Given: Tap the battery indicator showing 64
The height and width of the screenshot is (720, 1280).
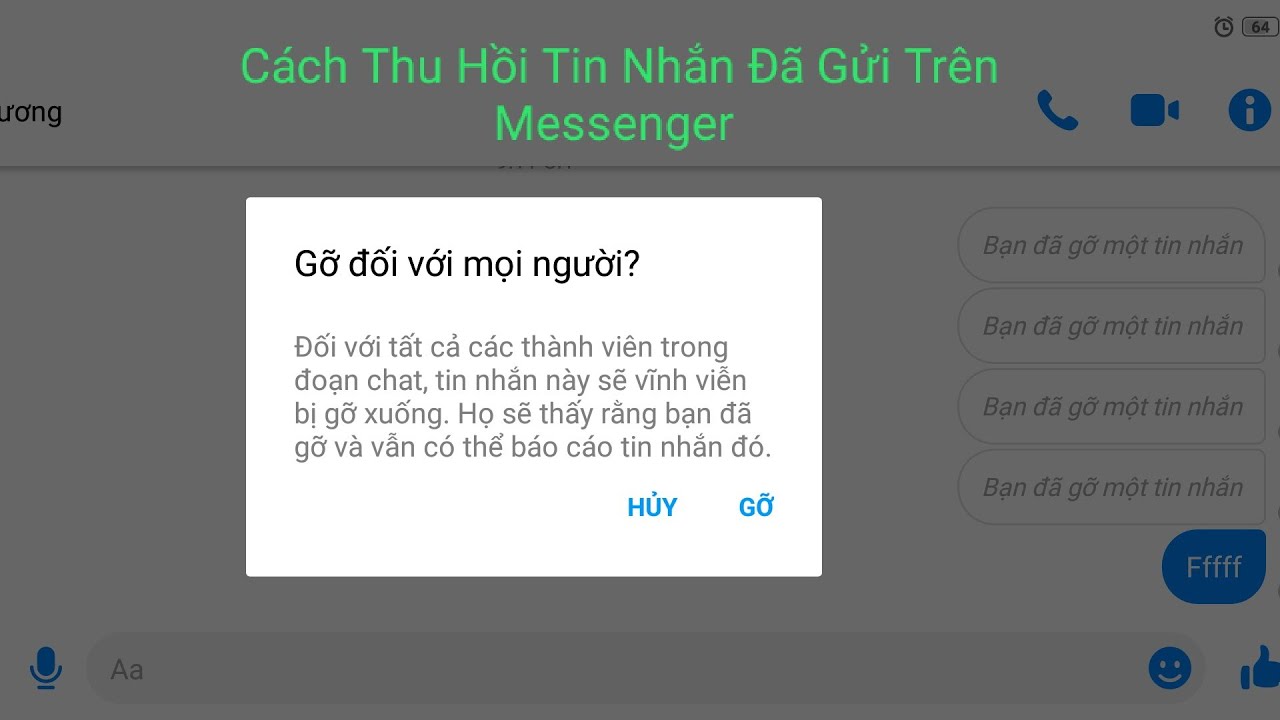Looking at the screenshot, I should [1260, 27].
